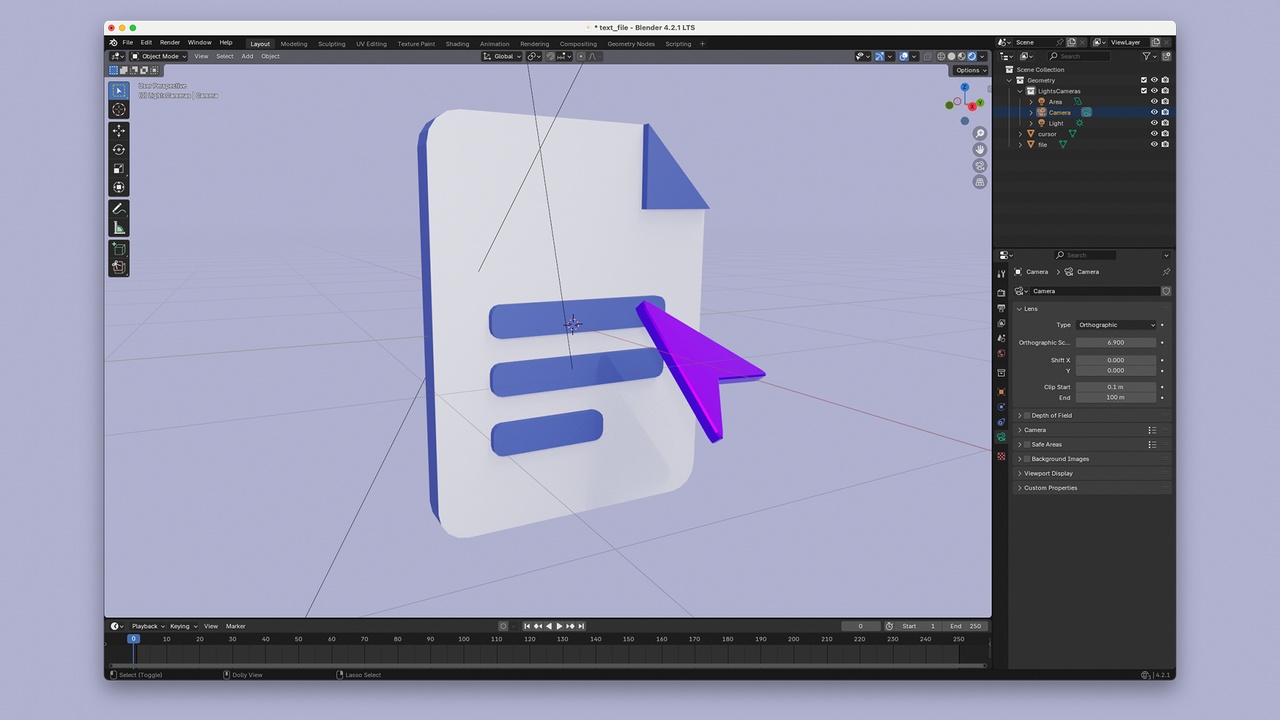Open the timeline Playback popover
This screenshot has height=720, width=1280.
(147, 626)
